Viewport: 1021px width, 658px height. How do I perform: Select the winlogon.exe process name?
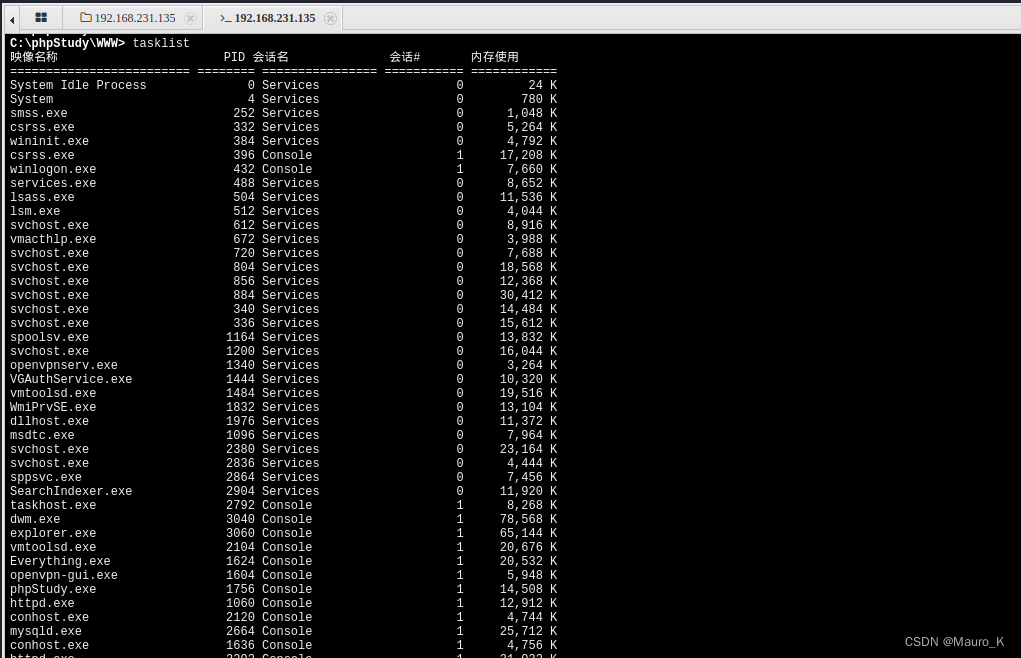(53, 169)
